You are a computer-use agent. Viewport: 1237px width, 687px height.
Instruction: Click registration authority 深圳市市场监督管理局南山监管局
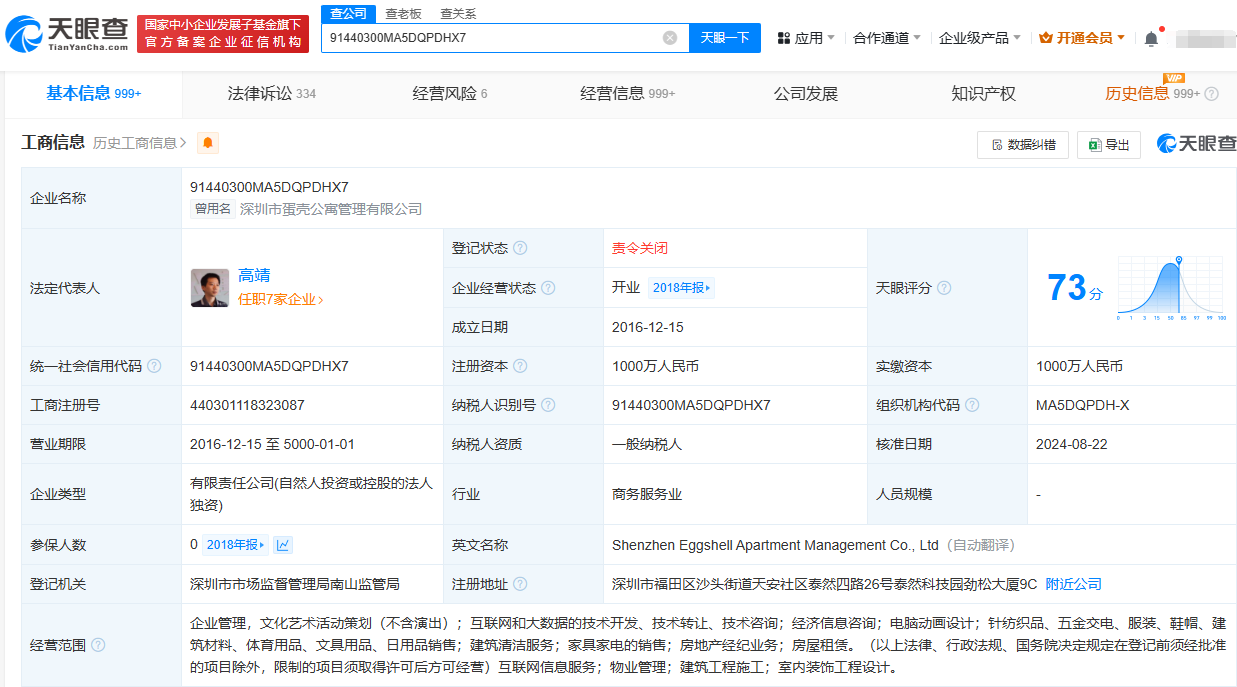tap(295, 584)
